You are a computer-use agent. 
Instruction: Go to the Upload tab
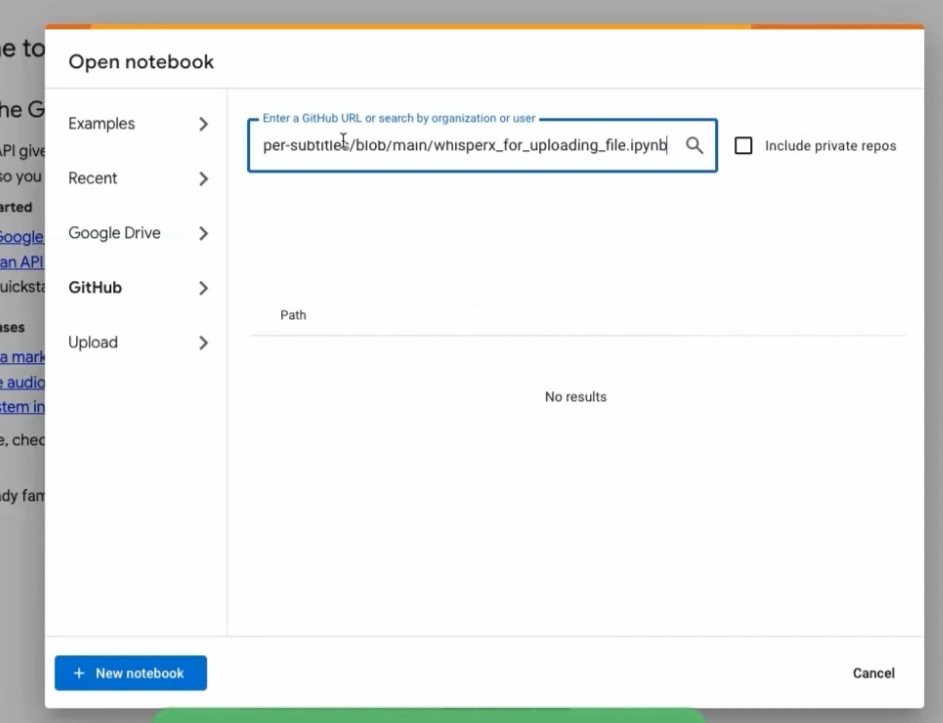[93, 342]
